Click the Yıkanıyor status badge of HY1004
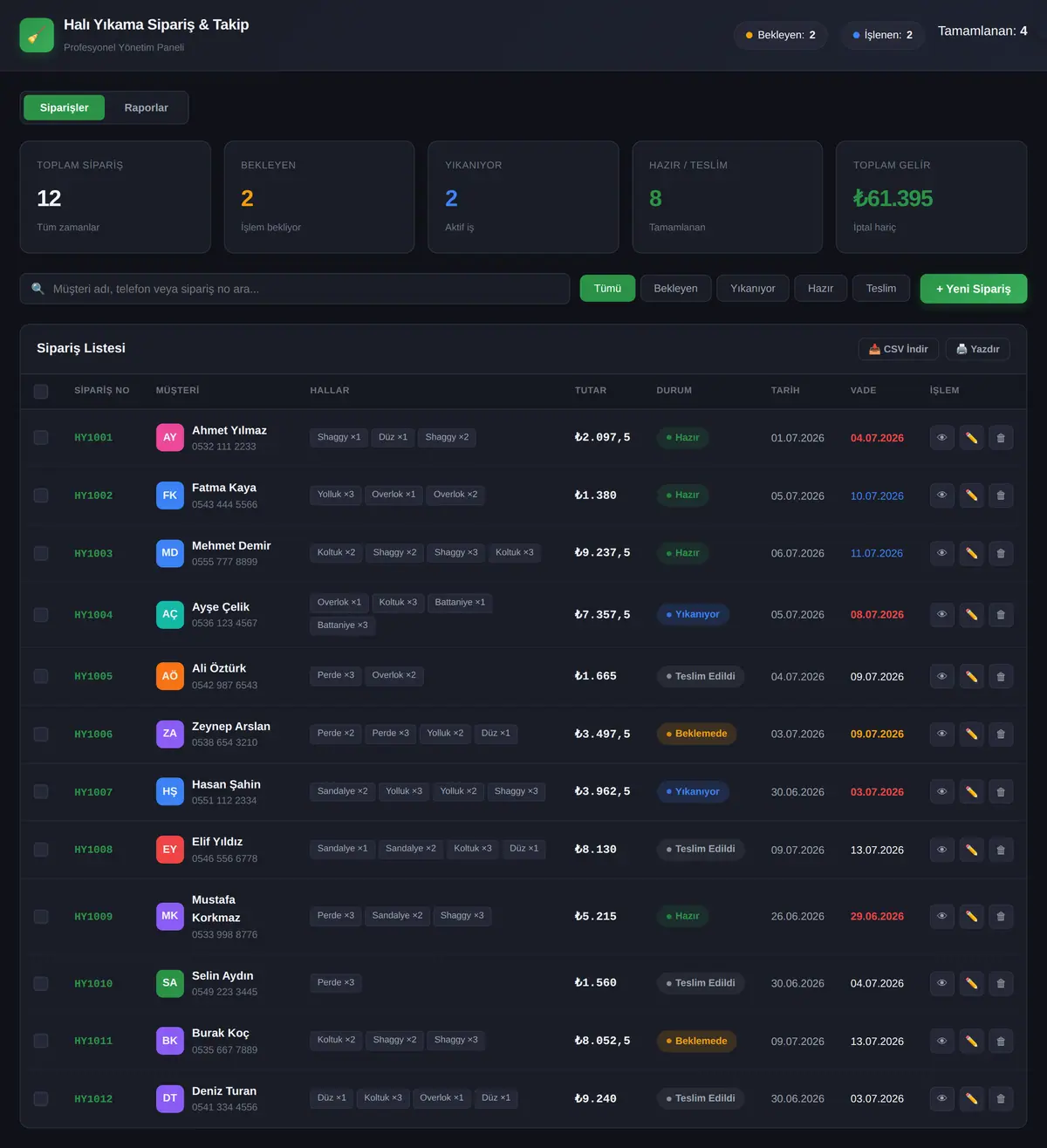This screenshot has width=1047, height=1148. point(693,615)
